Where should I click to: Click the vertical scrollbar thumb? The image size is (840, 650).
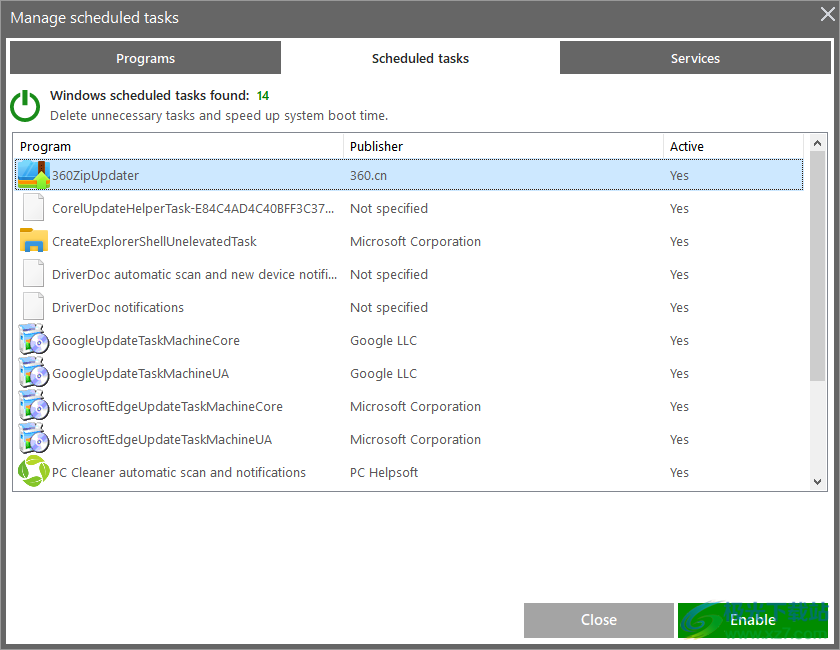coord(817,266)
